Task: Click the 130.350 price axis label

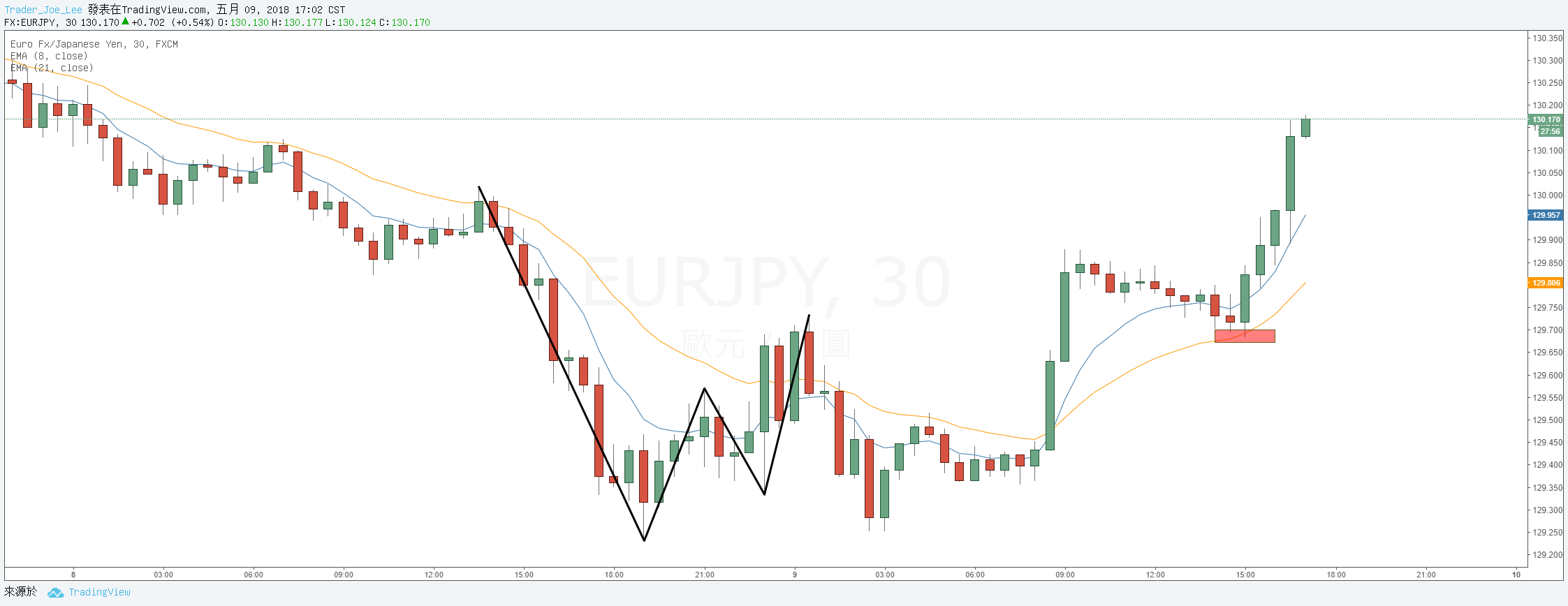Action: click(x=1547, y=38)
